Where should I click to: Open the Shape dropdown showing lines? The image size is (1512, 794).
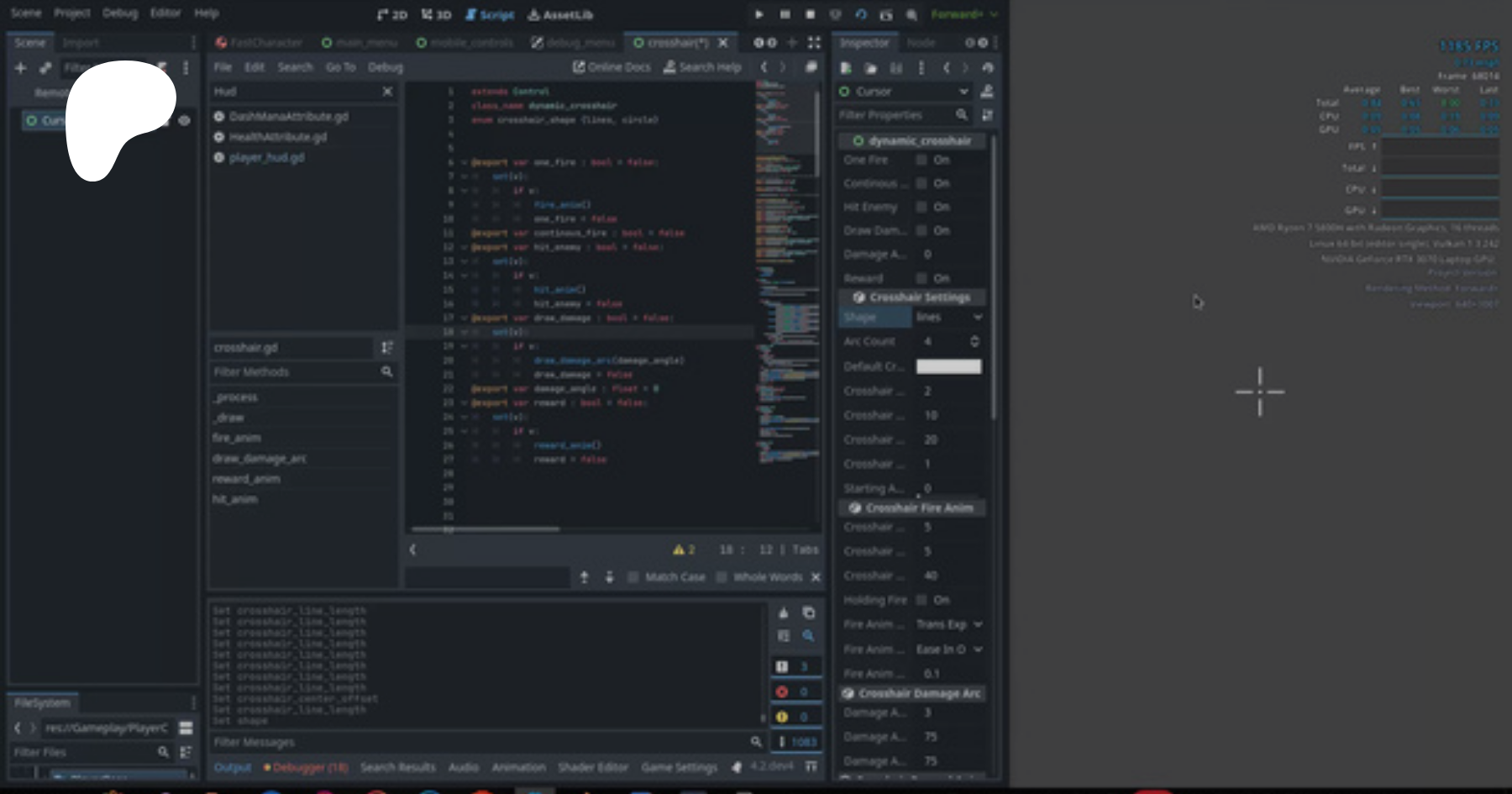click(x=948, y=317)
